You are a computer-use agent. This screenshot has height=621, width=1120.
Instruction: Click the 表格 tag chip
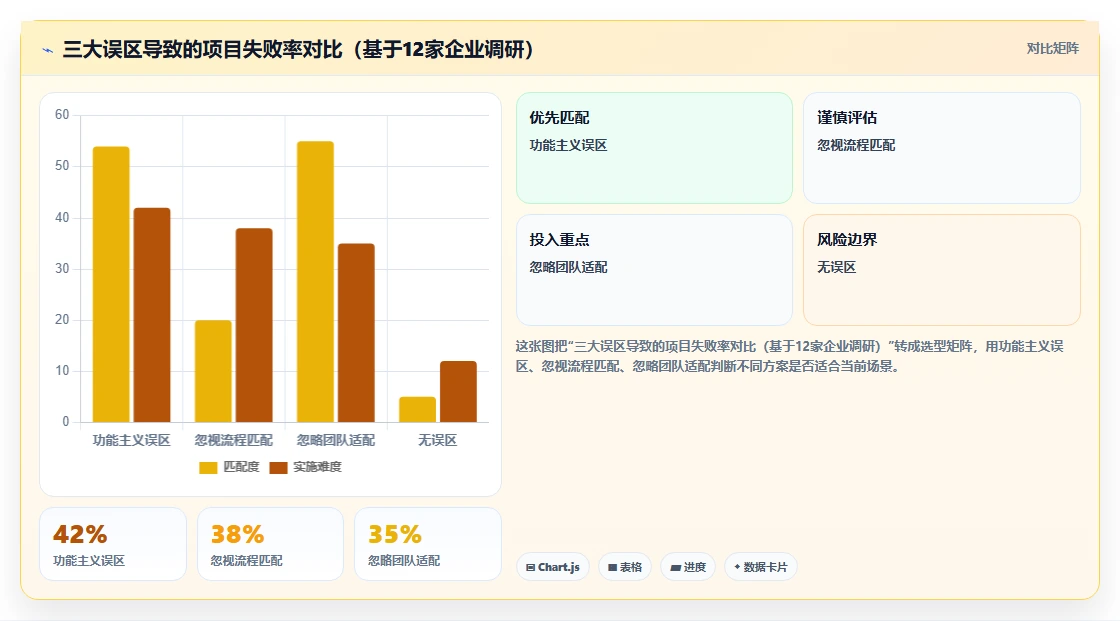click(625, 567)
